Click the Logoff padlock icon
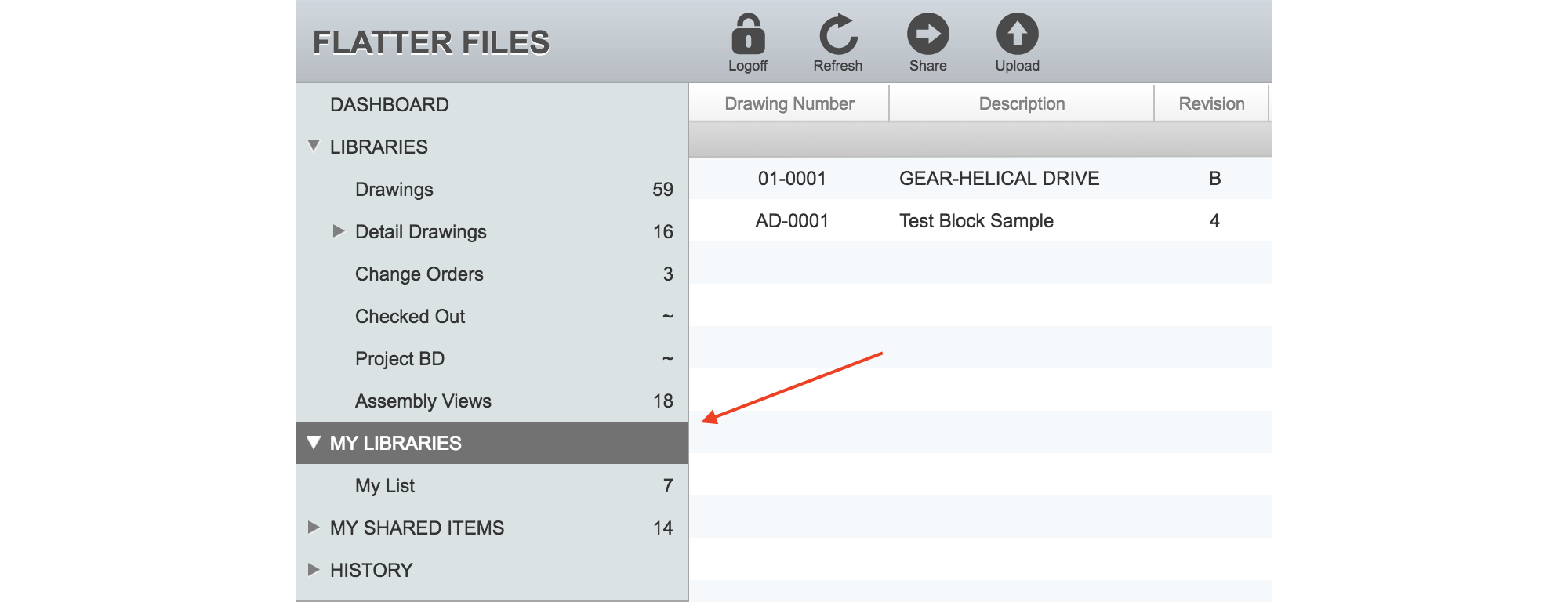The height and width of the screenshot is (602, 1568). click(748, 34)
